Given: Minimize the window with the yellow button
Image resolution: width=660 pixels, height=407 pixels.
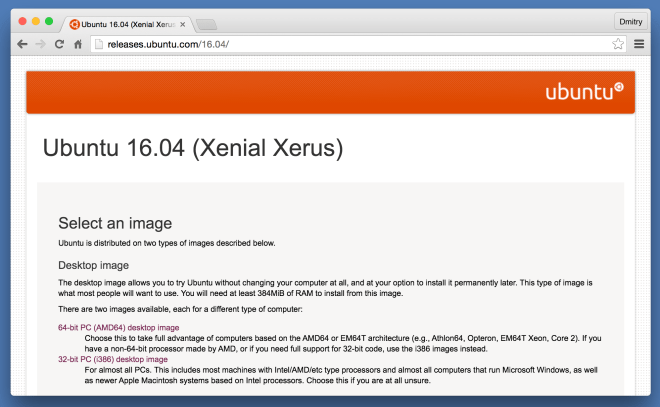Looking at the screenshot, I should [35, 21].
